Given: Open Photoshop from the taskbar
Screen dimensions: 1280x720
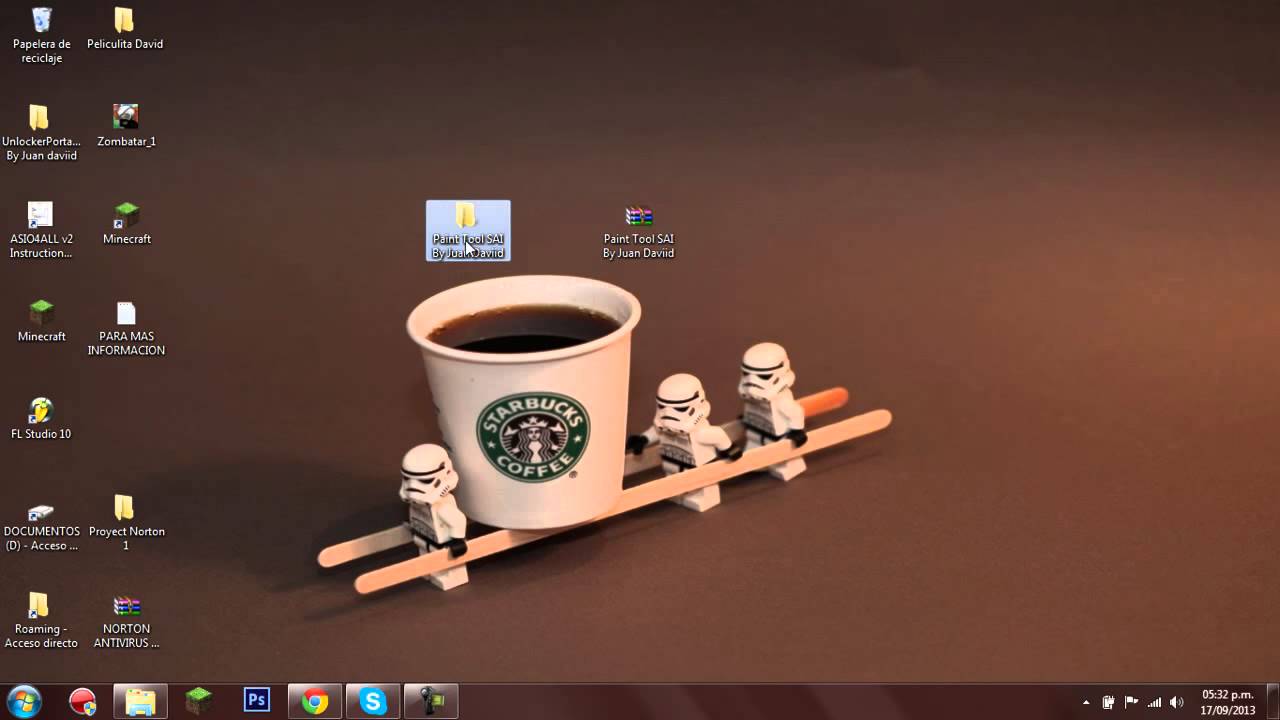Looking at the screenshot, I should point(257,701).
